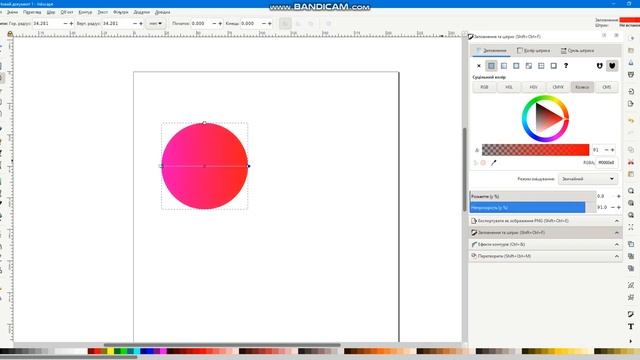Image resolution: width=640 pixels, height=360 pixels.
Task: Increase Start angle value with plus
Action: point(220,24)
